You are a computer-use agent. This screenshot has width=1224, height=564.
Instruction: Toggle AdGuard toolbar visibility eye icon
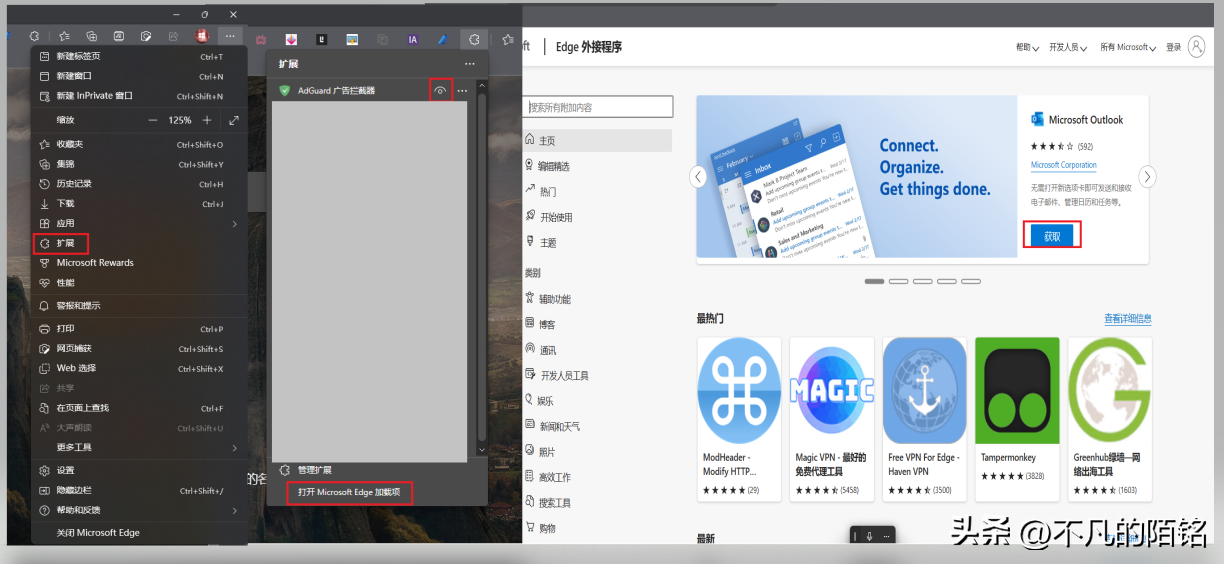pos(440,91)
